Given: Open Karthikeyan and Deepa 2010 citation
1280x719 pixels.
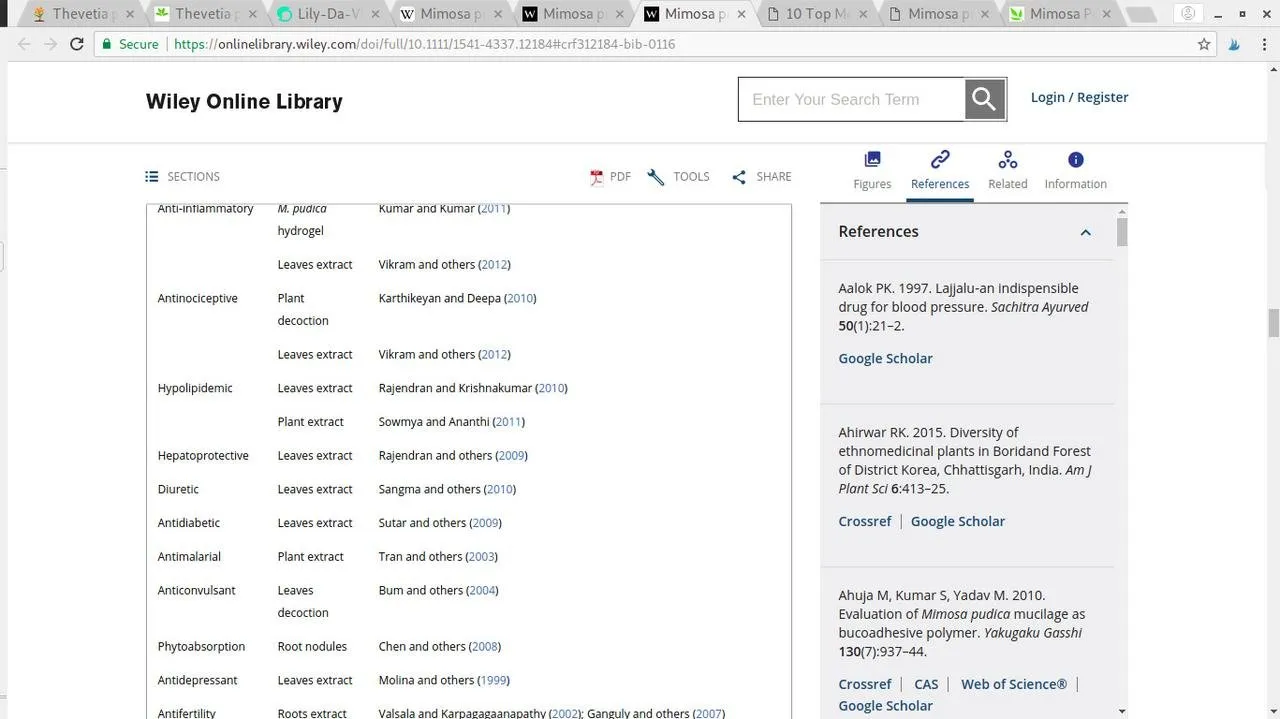Looking at the screenshot, I should click(520, 298).
